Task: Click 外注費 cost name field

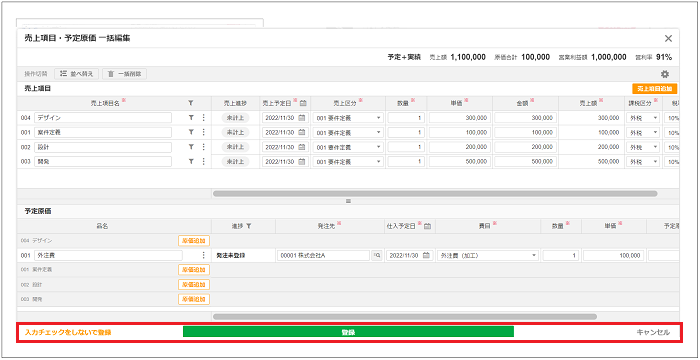Action: (x=108, y=255)
